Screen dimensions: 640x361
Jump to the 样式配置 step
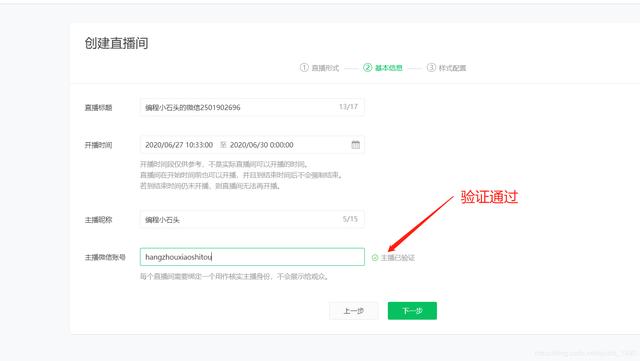[452, 68]
